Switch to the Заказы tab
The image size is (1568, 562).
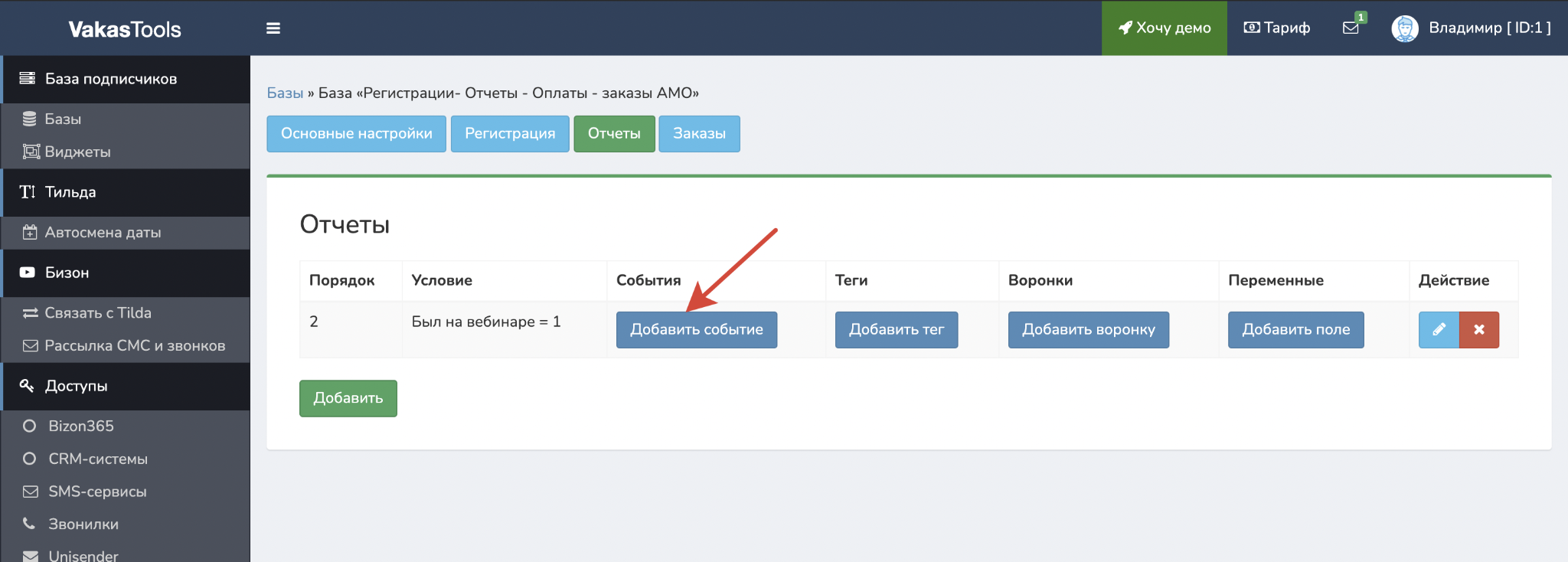pos(699,133)
